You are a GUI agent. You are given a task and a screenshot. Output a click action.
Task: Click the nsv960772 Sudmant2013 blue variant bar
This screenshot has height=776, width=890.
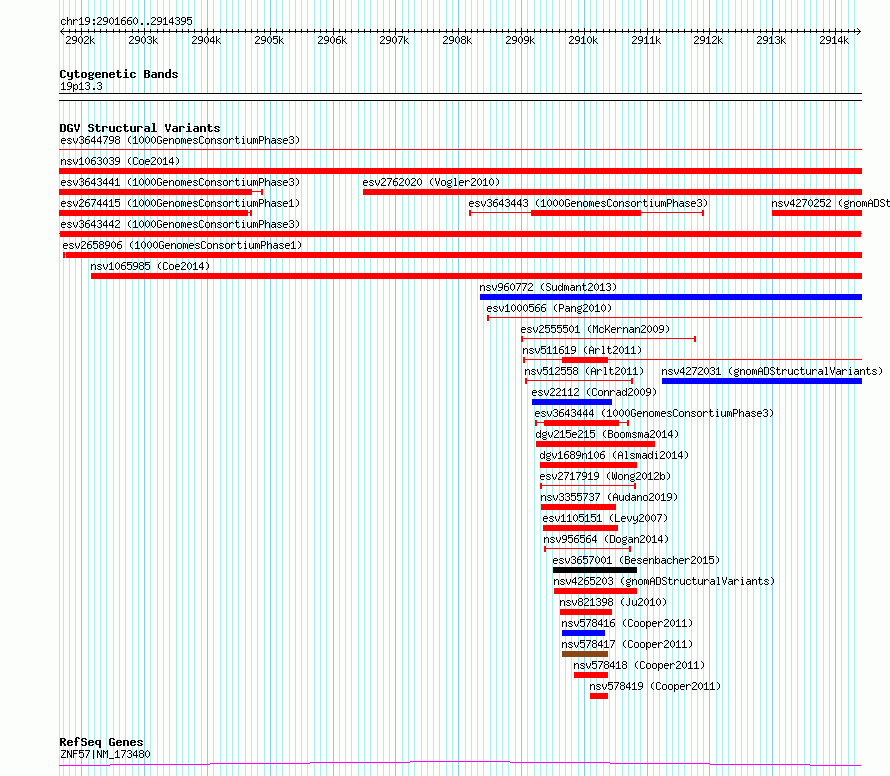pyautogui.click(x=671, y=297)
